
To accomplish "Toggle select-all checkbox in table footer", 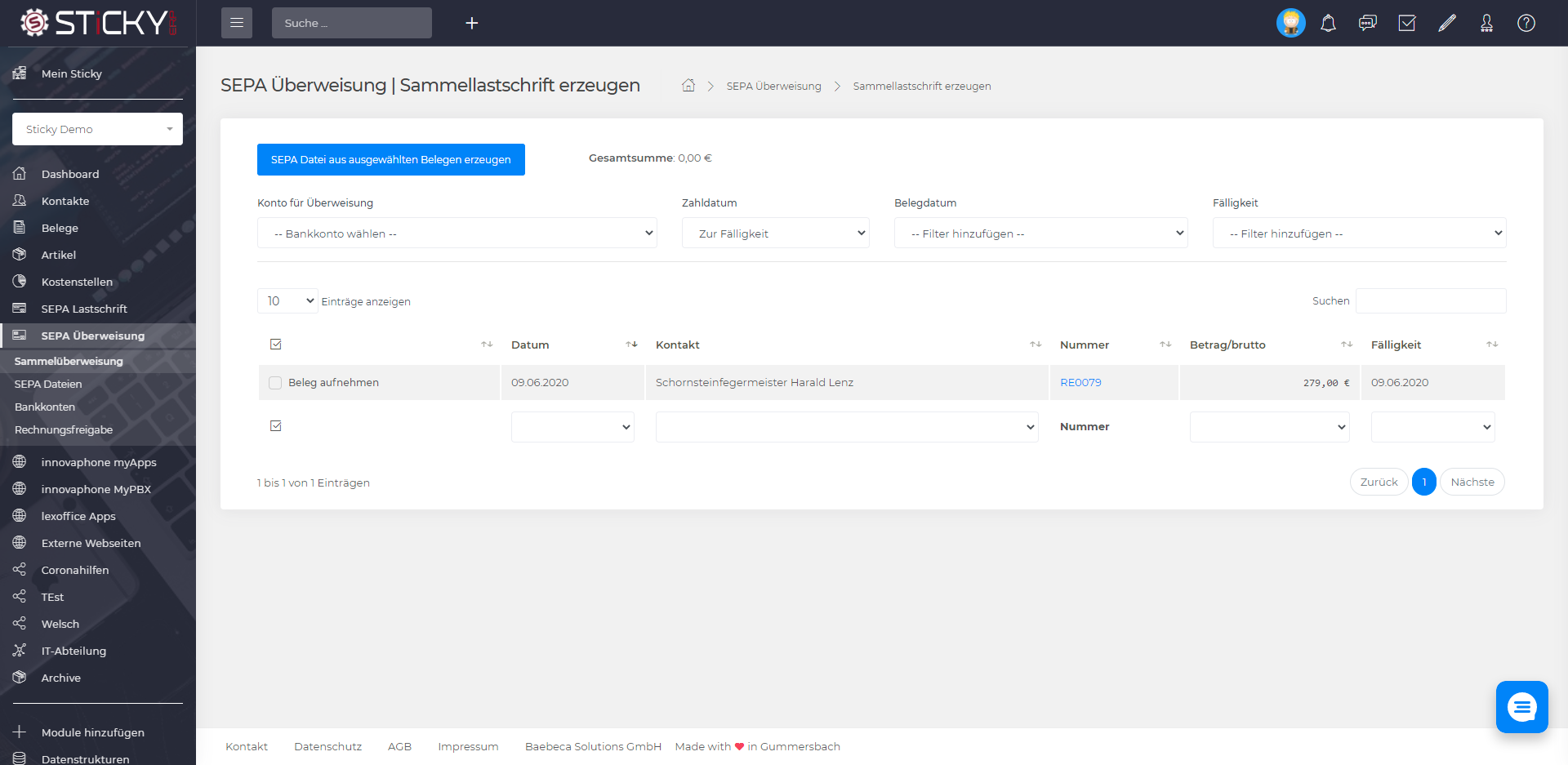I will coord(276,426).
